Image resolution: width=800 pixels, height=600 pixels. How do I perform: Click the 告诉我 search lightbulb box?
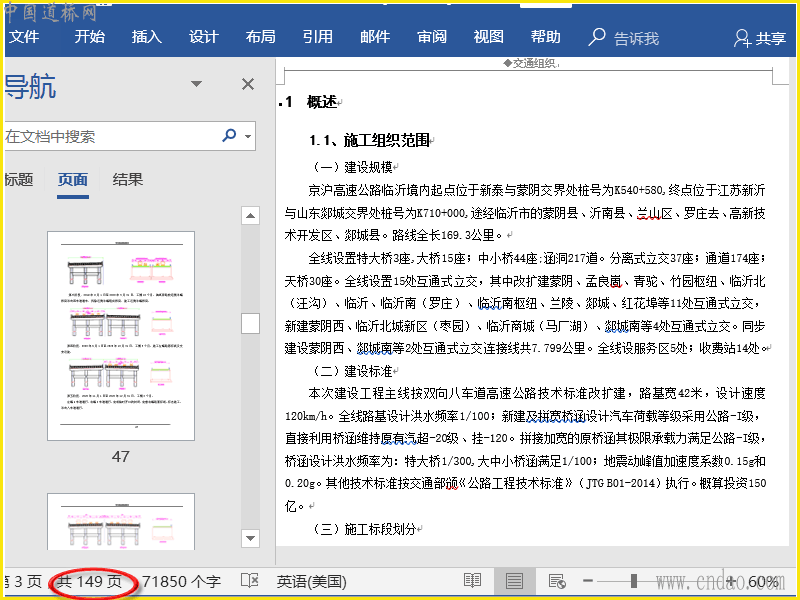(x=623, y=38)
